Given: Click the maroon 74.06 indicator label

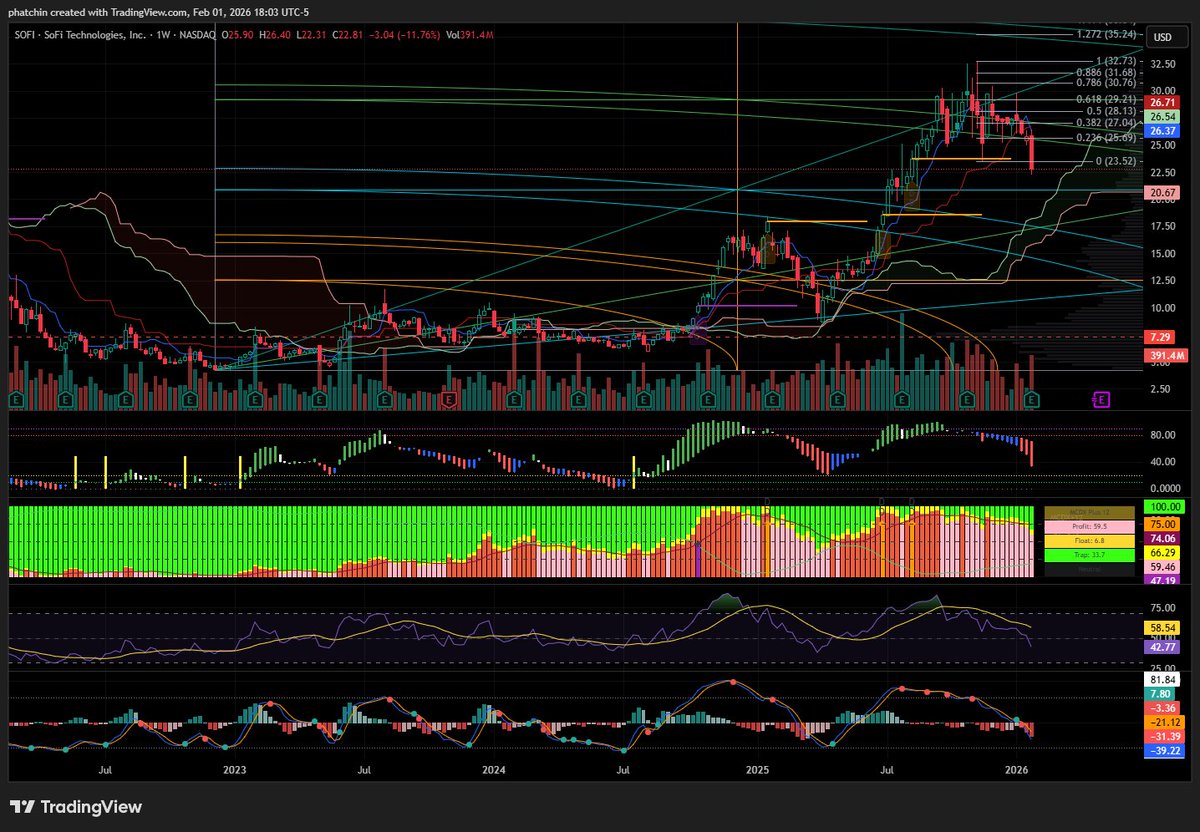Looking at the screenshot, I should click(x=1162, y=537).
